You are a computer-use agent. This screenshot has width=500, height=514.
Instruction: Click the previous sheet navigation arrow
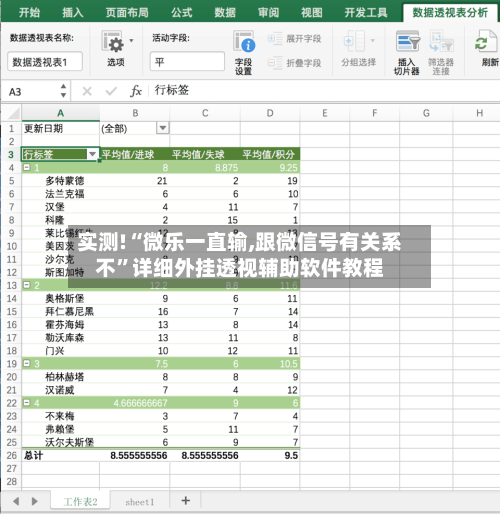[16, 501]
